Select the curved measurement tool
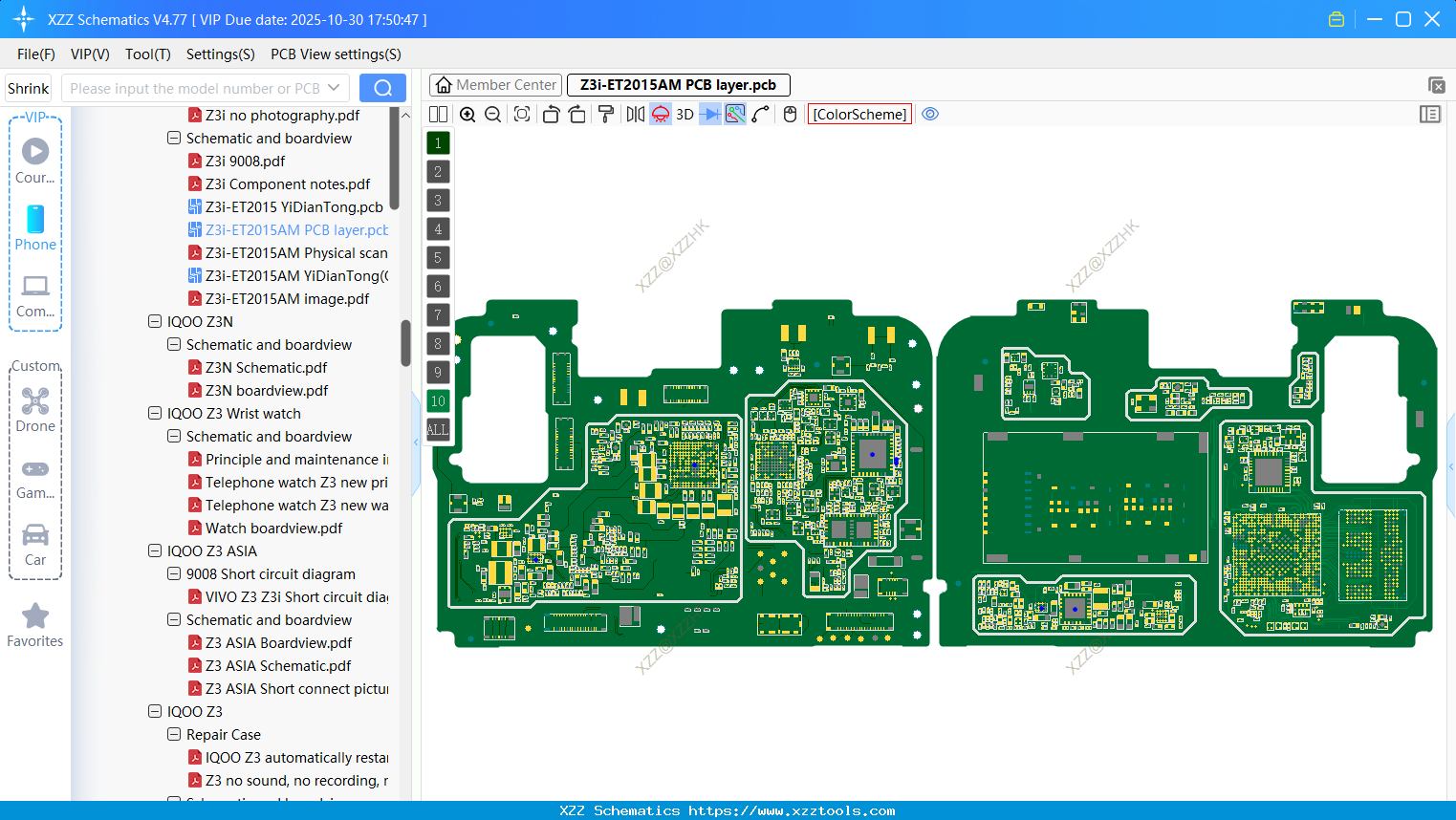Image resolution: width=1456 pixels, height=820 pixels. (759, 114)
